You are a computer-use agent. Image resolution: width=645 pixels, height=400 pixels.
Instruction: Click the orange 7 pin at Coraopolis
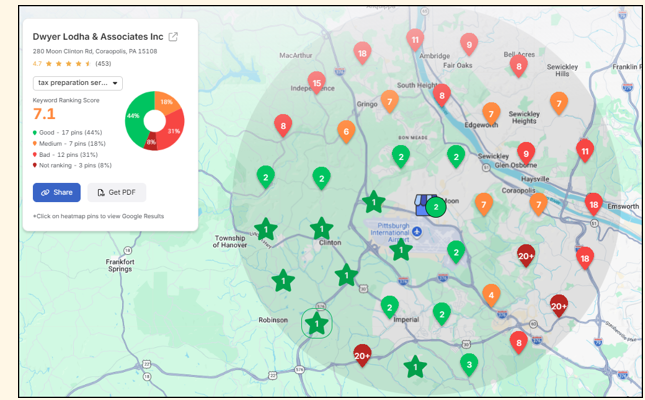538,205
